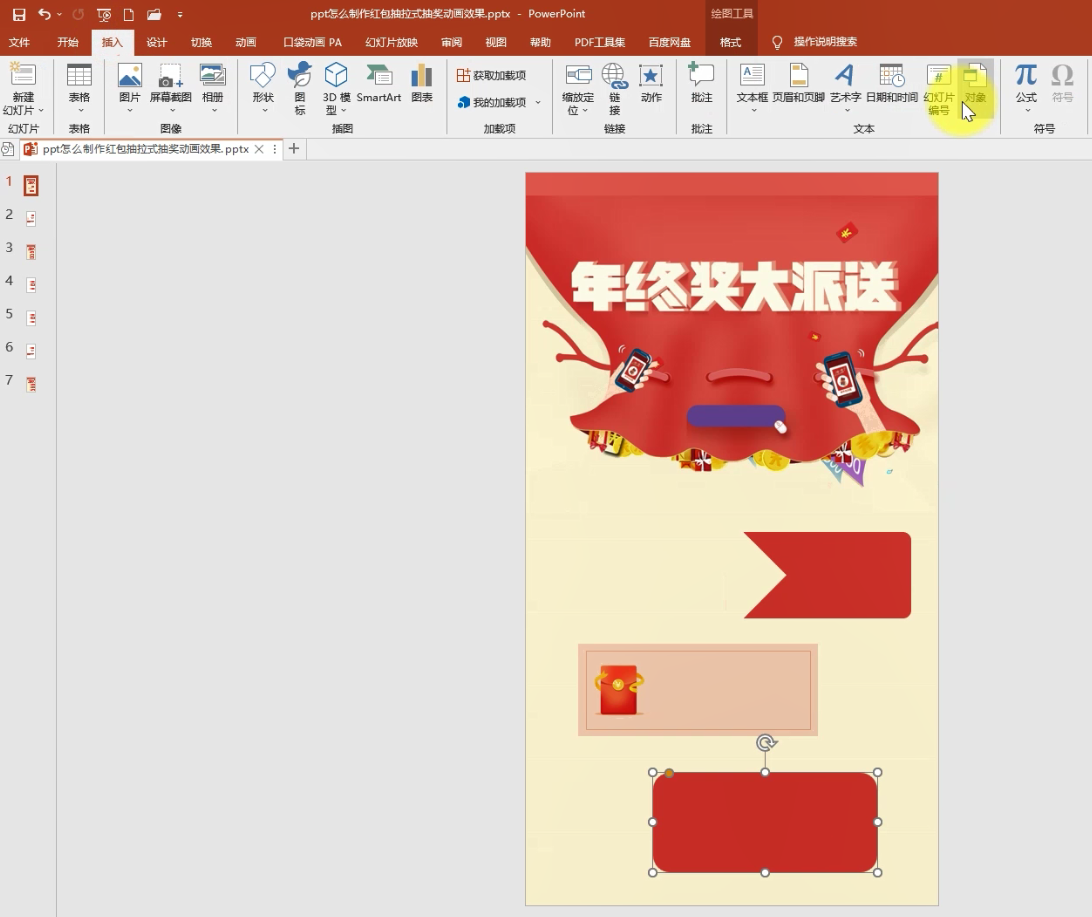Open the document tab options dots
The height and width of the screenshot is (917, 1092).
pyautogui.click(x=274, y=149)
